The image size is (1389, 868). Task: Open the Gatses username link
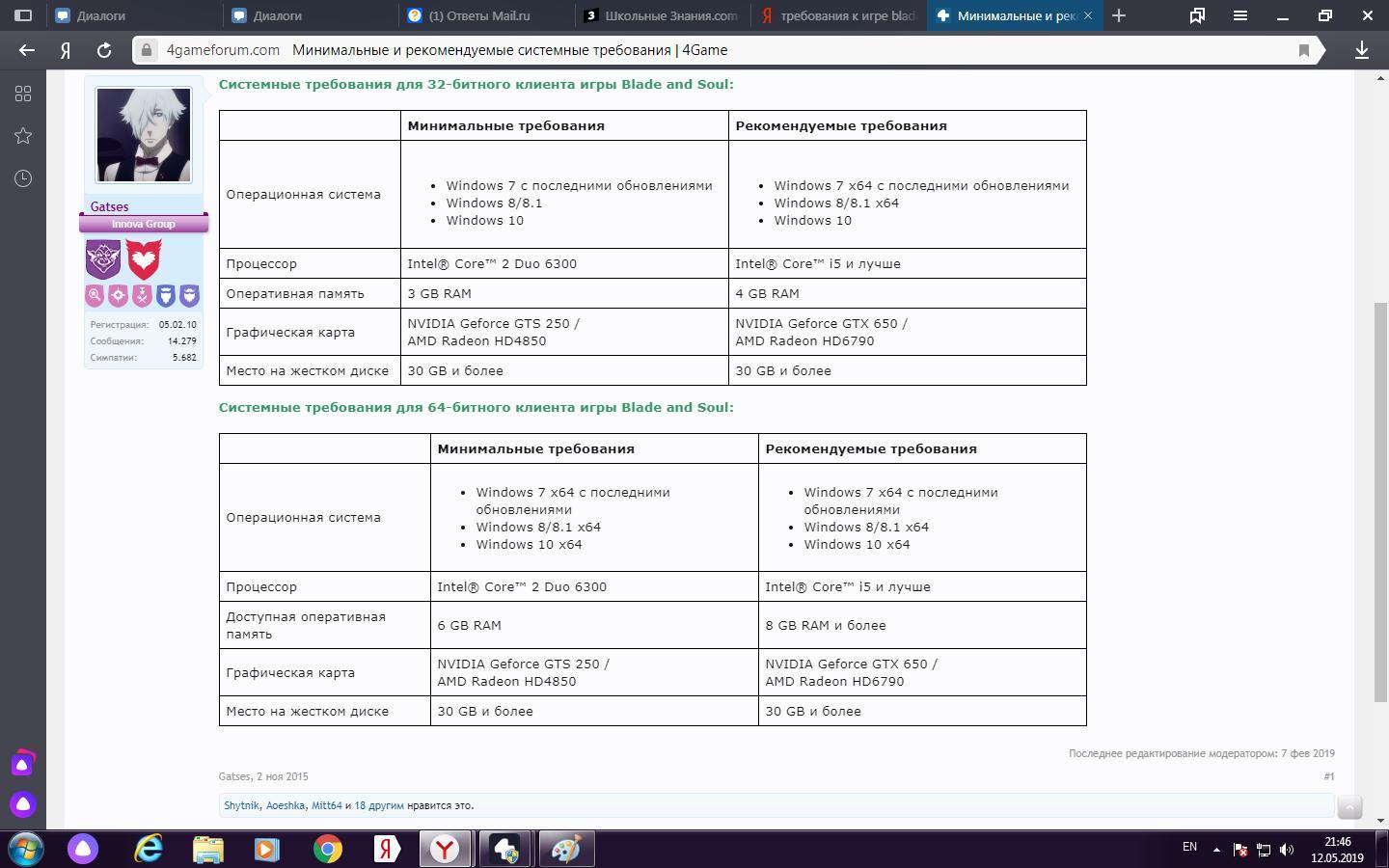tap(109, 206)
